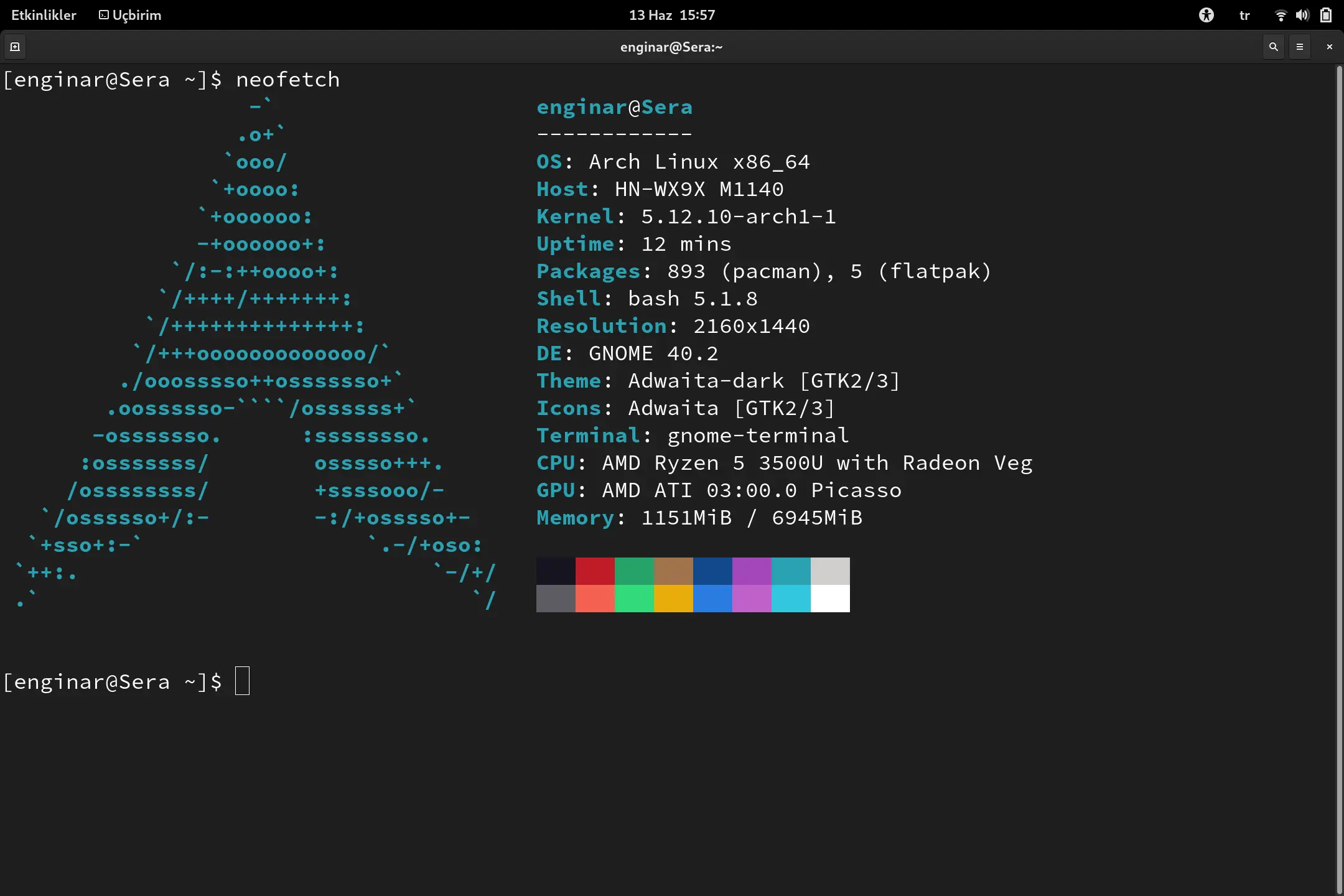Open the accessibility menu icon
Image resolution: width=1344 pixels, height=896 pixels.
[1206, 15]
